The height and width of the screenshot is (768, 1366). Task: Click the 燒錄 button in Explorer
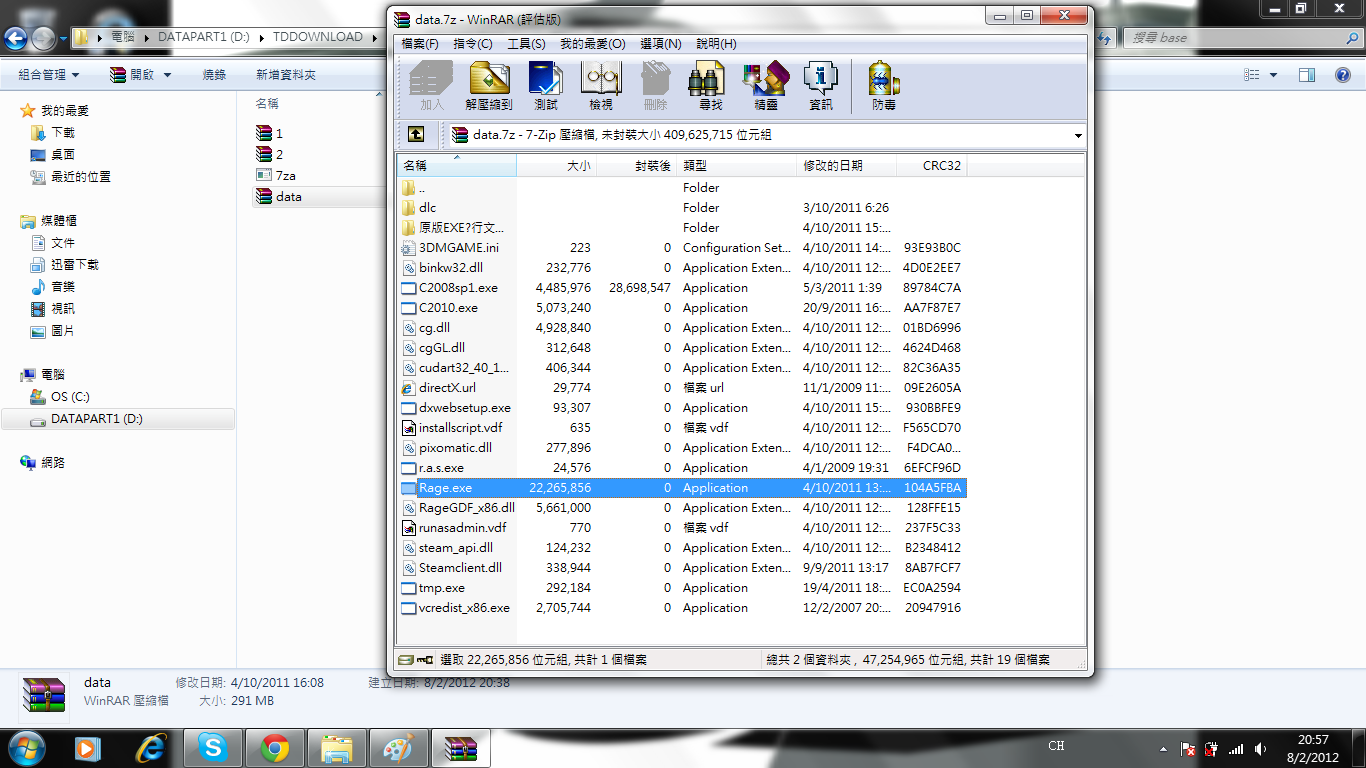click(214, 75)
